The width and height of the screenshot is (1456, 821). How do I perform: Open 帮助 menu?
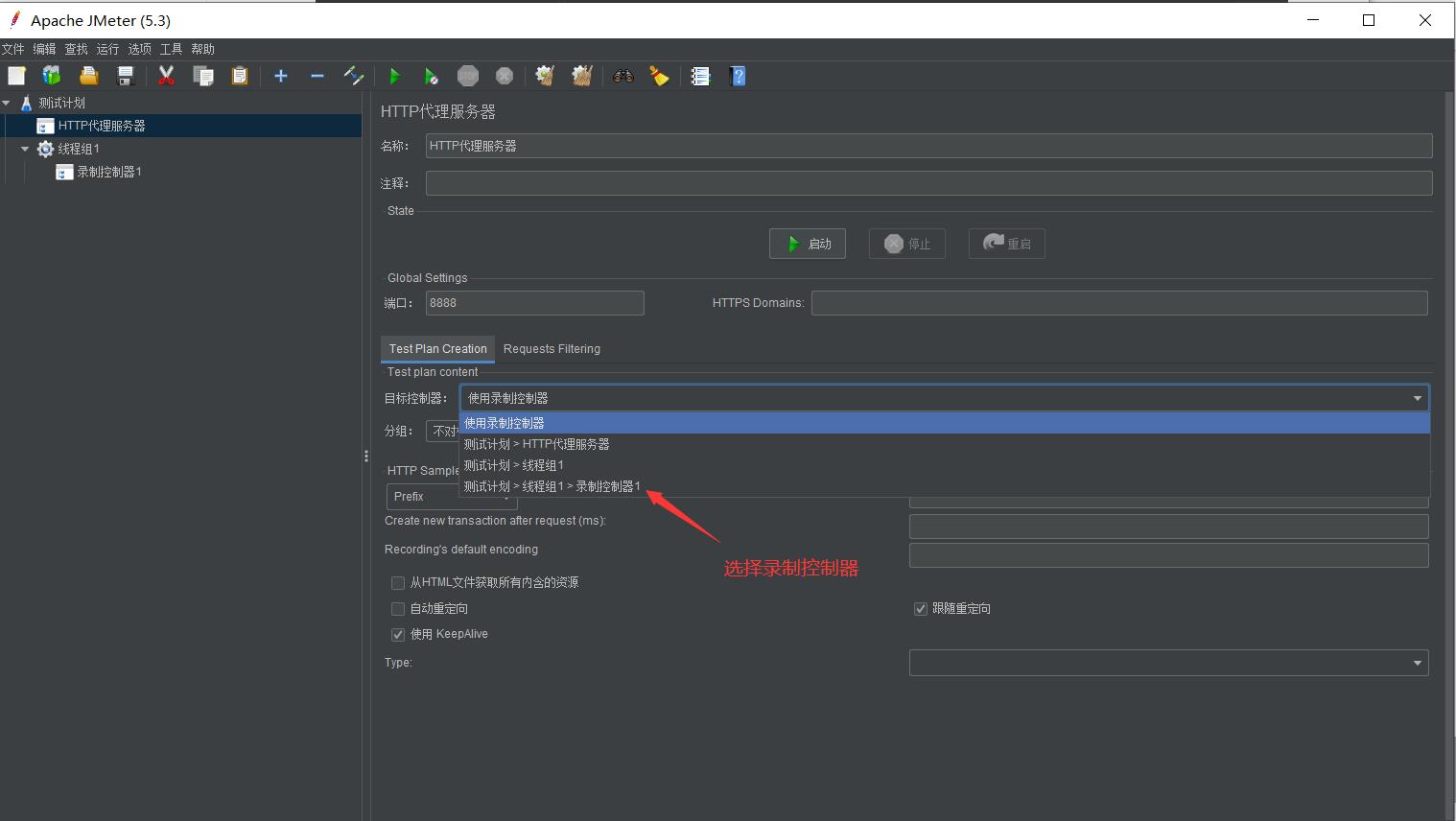pyautogui.click(x=202, y=49)
